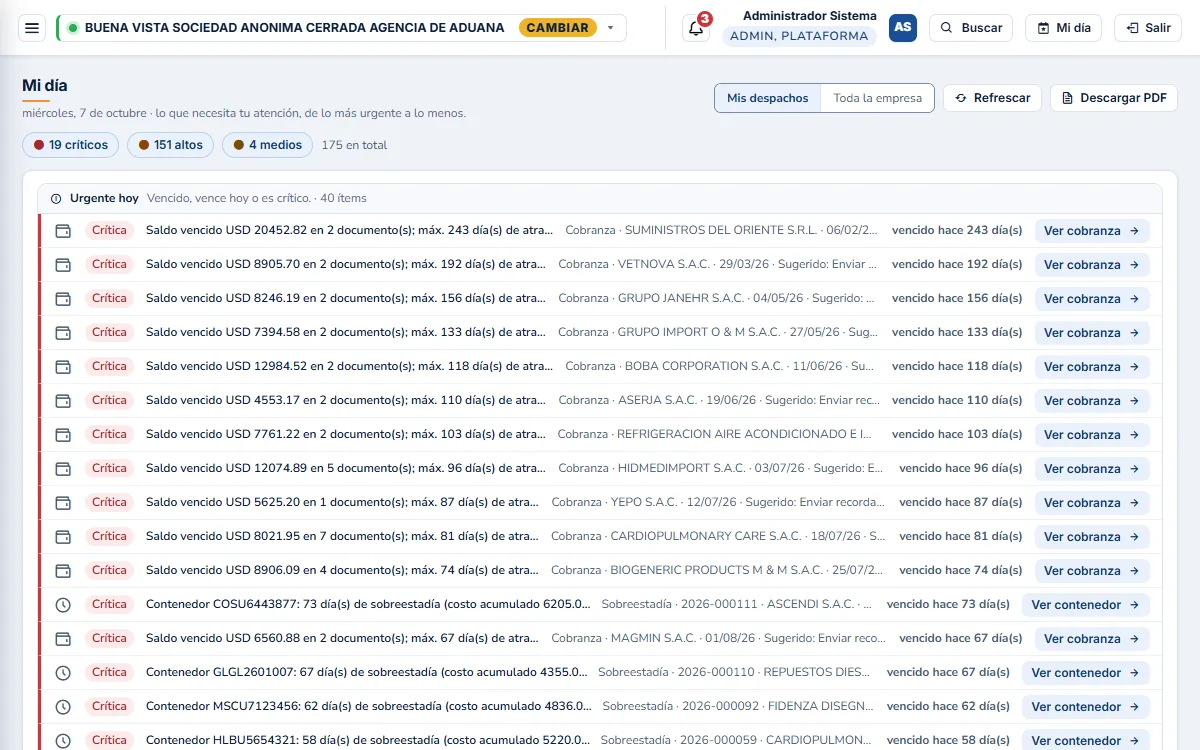Click the wallet icon in the BIOGENERIC PRODUCTS row
Screen dimensions: 1200x750
tap(63, 571)
